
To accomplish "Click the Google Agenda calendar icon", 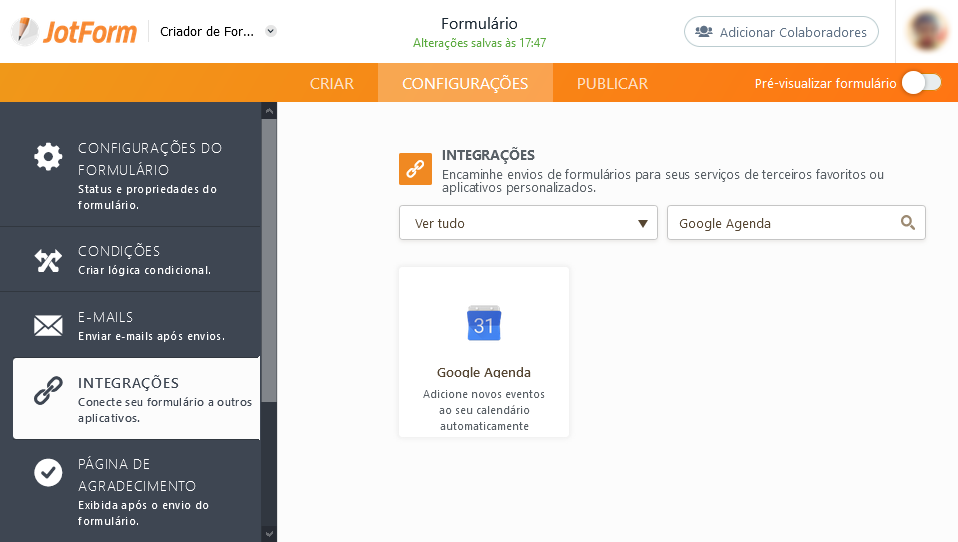I will 484,323.
